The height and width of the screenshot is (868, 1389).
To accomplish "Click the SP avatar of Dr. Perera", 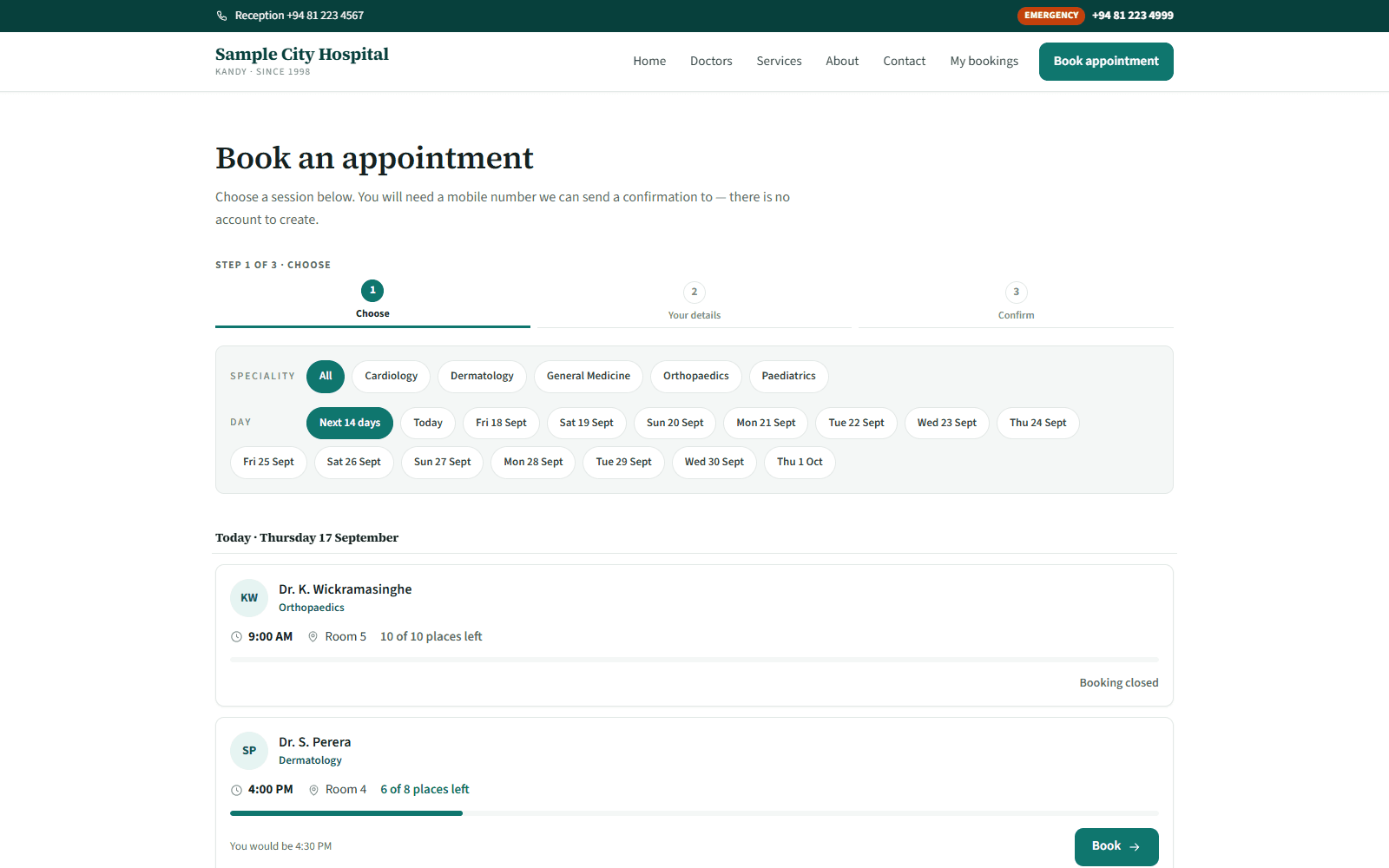I will pyautogui.click(x=249, y=751).
